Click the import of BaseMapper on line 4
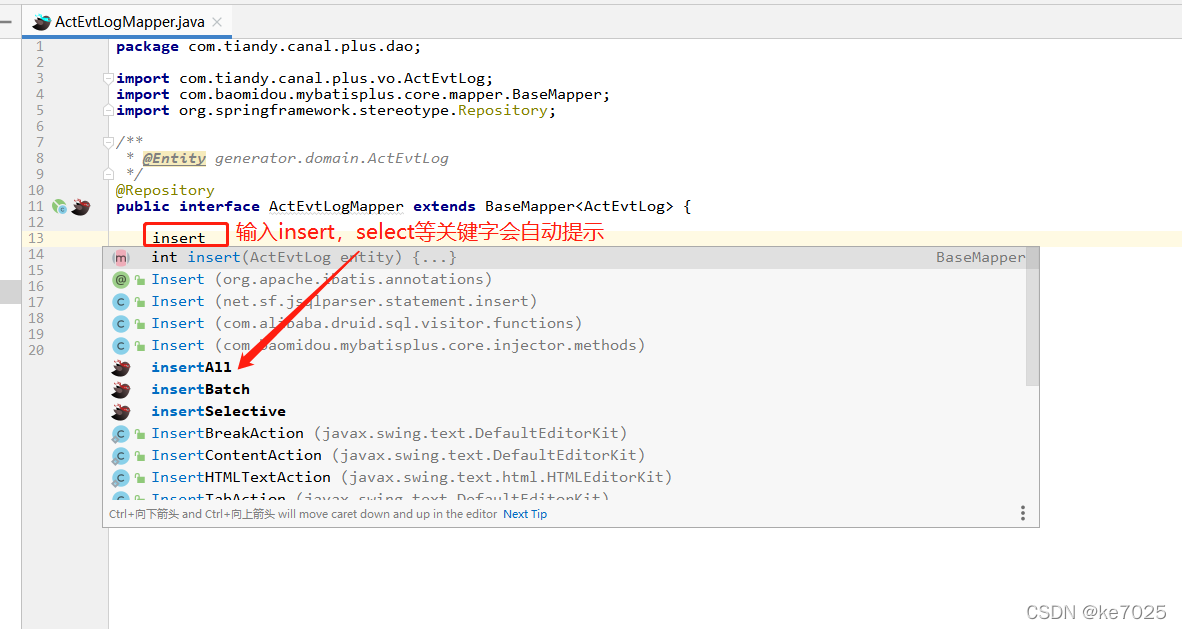The image size is (1182, 629). [363, 94]
